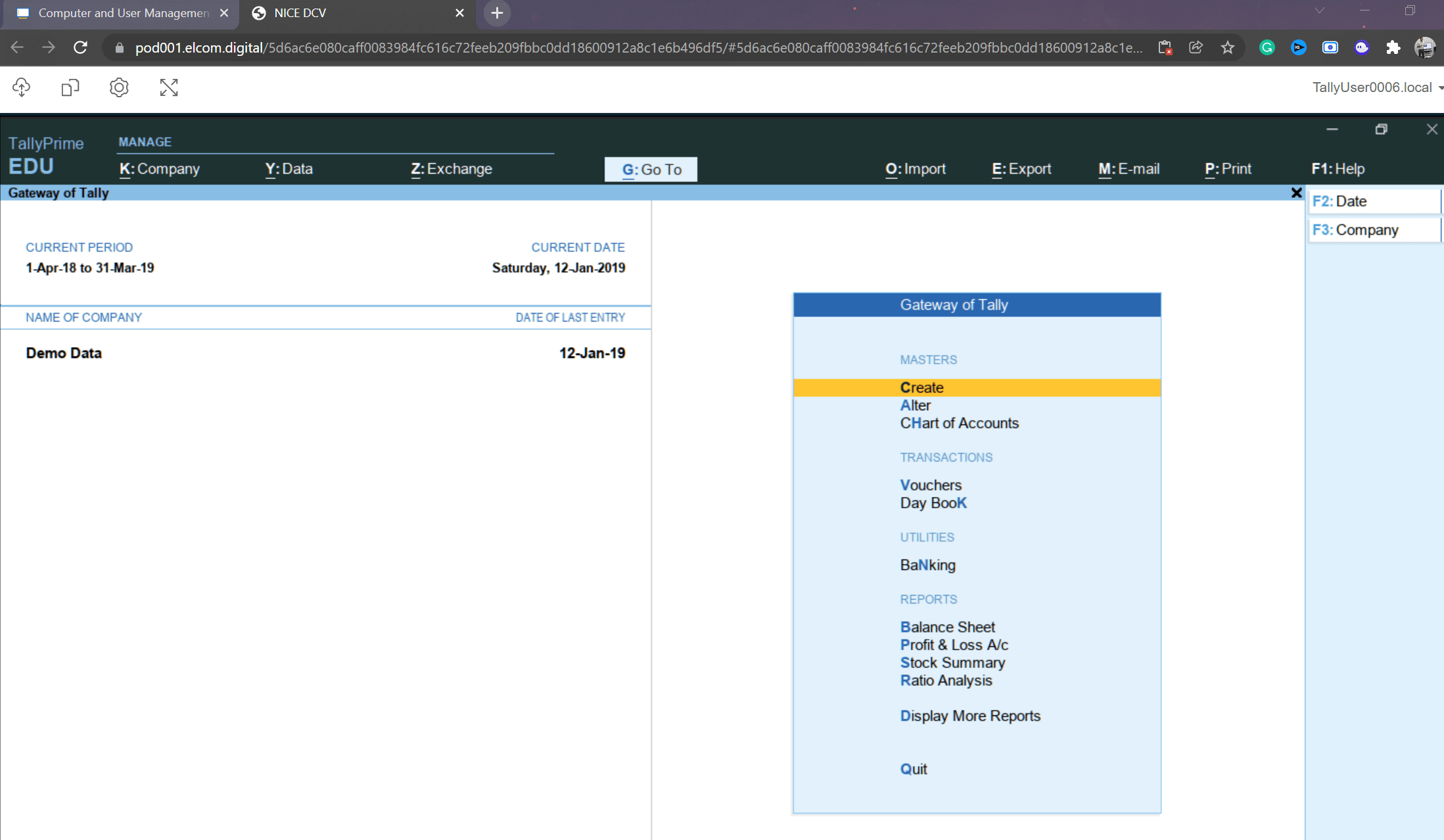The height and width of the screenshot is (840, 1444).
Task: Click Quit in Gateway of Tally menu
Action: 914,769
